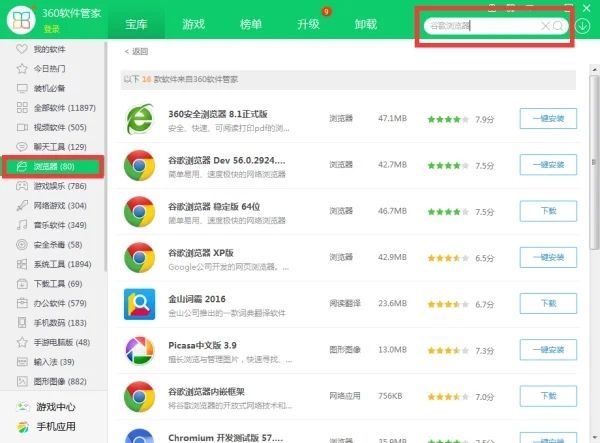The width and height of the screenshot is (600, 443).
Task: Click the title 金山词霸 2016
Action: (197, 299)
